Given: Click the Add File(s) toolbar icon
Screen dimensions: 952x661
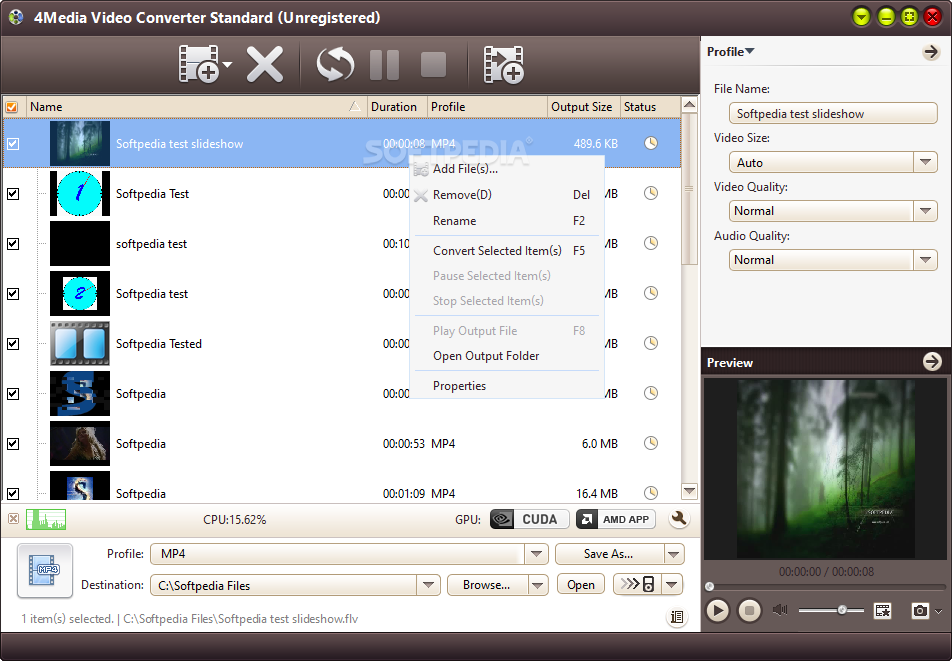Looking at the screenshot, I should pyautogui.click(x=199, y=63).
